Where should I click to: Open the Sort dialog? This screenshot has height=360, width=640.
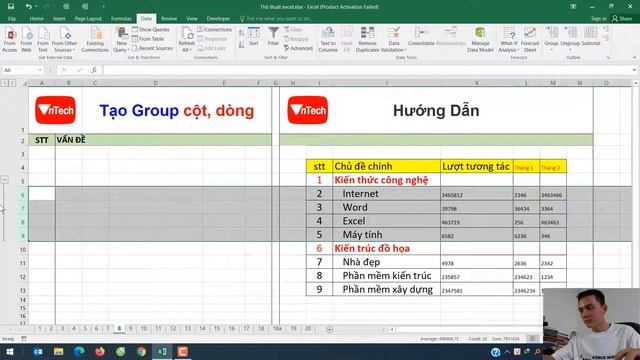coord(254,37)
